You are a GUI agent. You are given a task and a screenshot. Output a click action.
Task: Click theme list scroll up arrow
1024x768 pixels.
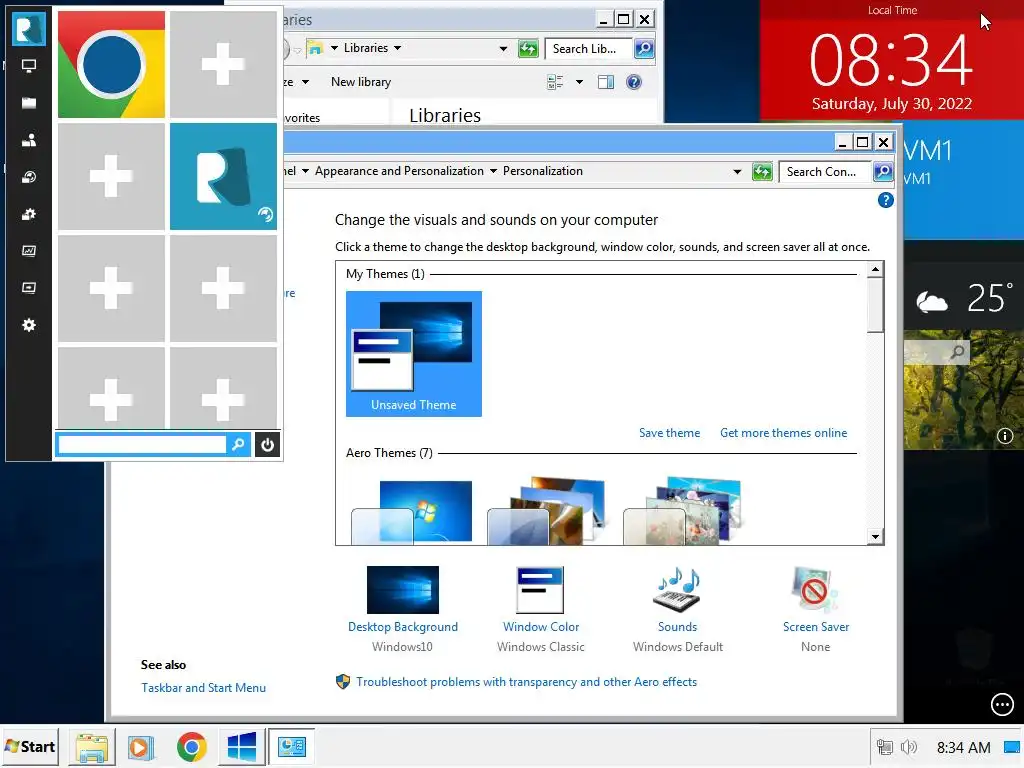coord(876,270)
